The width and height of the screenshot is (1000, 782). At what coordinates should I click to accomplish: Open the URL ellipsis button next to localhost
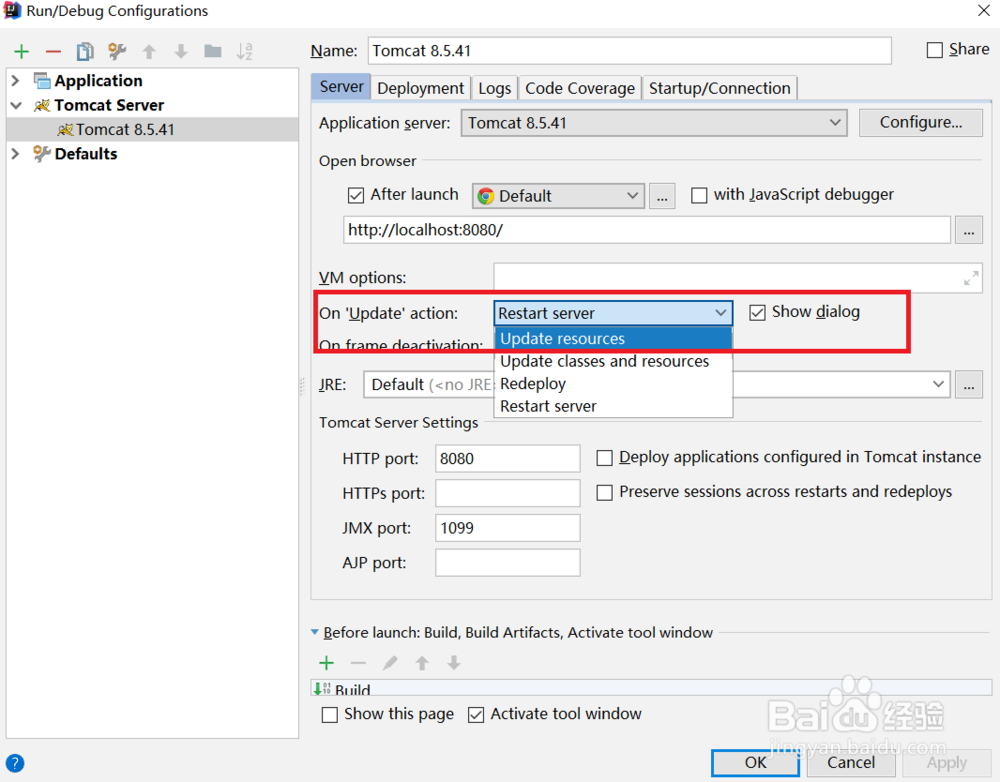coord(969,230)
